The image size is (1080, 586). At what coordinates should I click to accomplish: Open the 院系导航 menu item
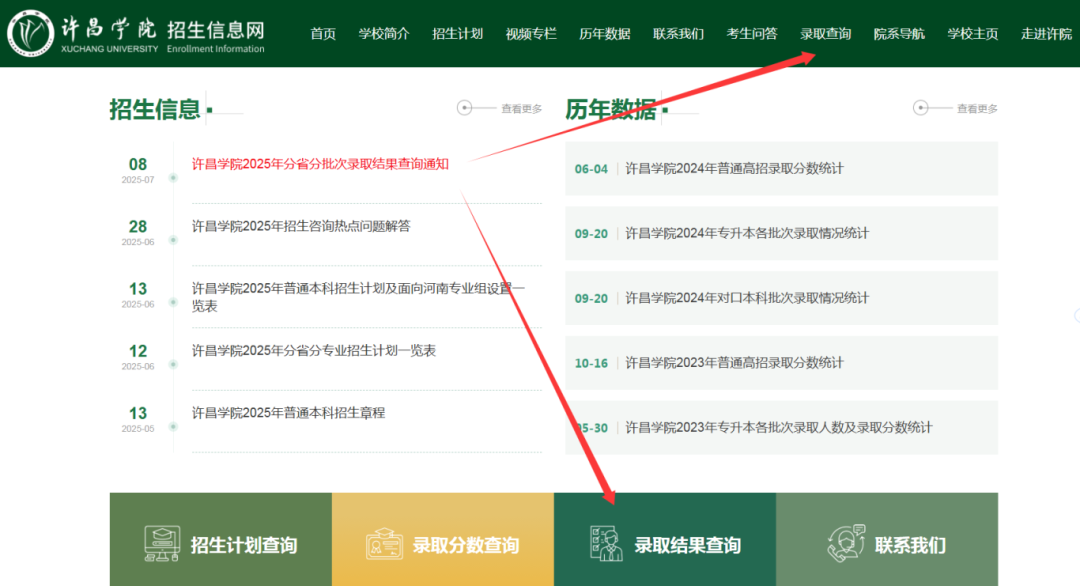pyautogui.click(x=900, y=34)
